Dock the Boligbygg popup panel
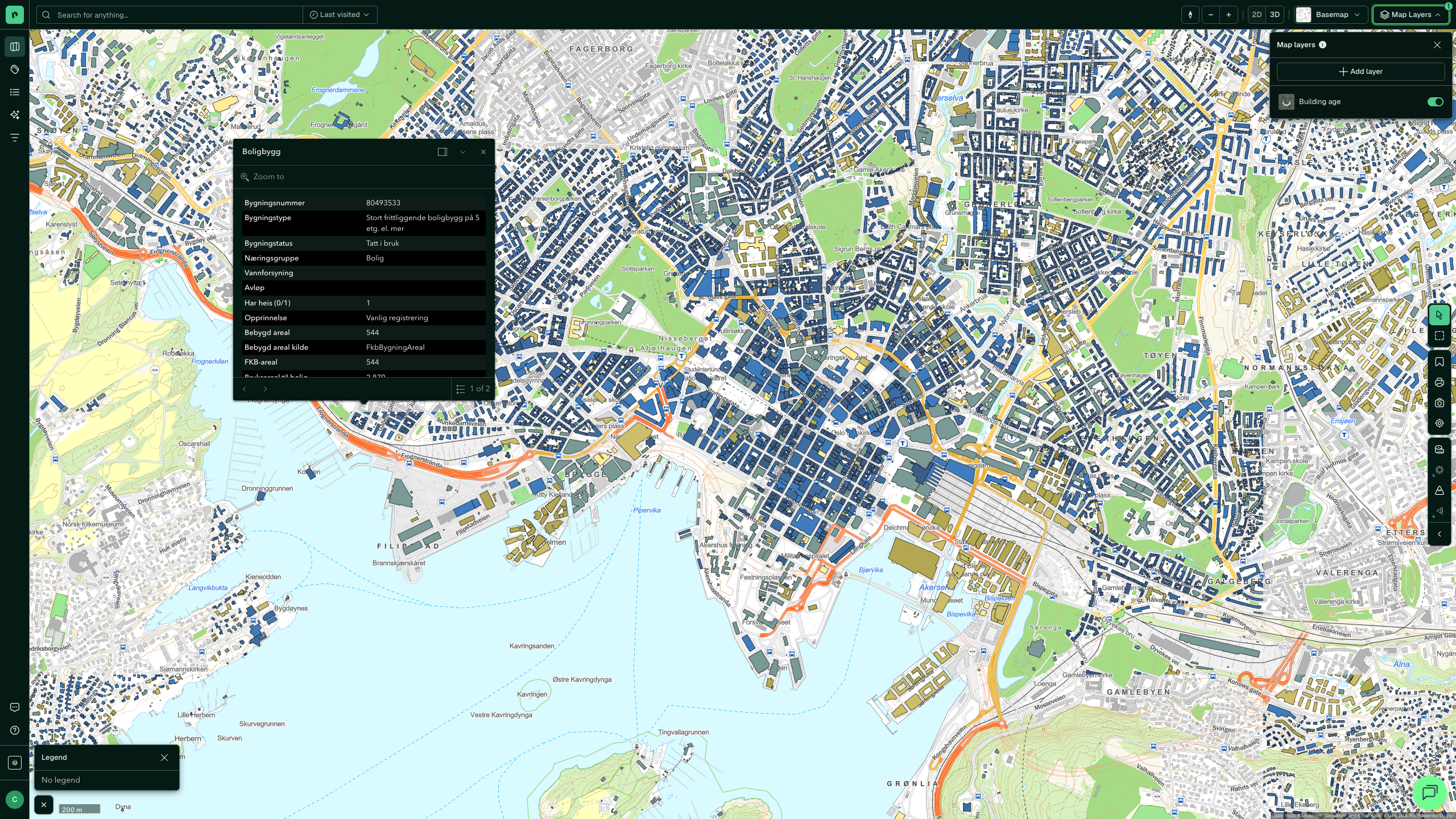The width and height of the screenshot is (1456, 819). point(442,152)
